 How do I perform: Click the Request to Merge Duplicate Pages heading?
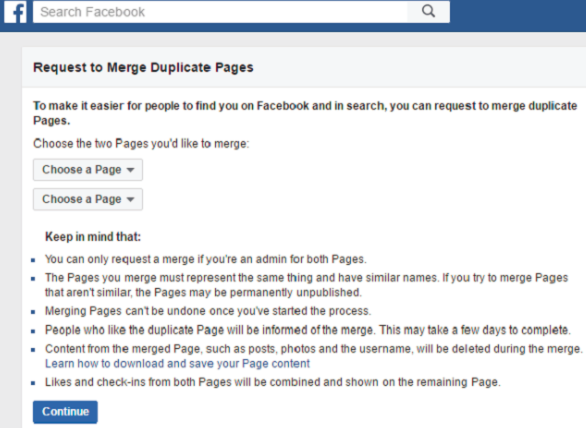coord(143,67)
